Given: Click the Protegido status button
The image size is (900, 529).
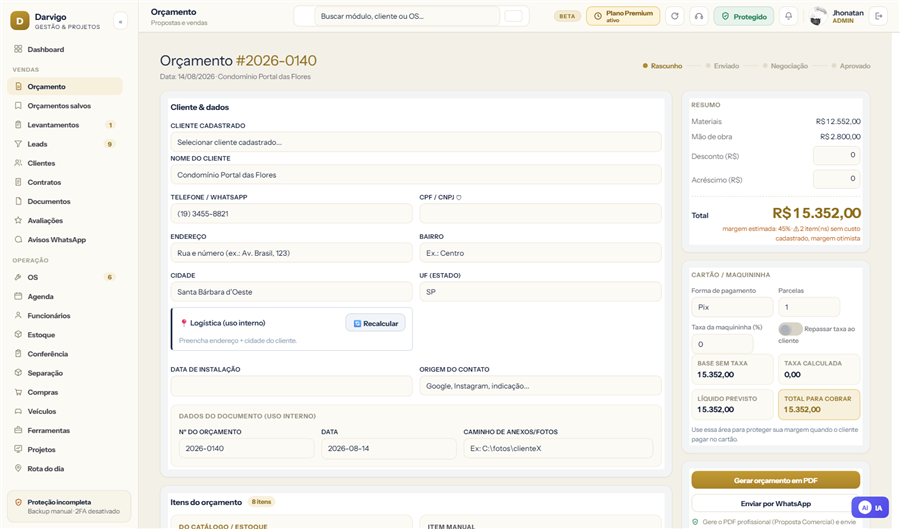Looking at the screenshot, I should click(x=743, y=16).
